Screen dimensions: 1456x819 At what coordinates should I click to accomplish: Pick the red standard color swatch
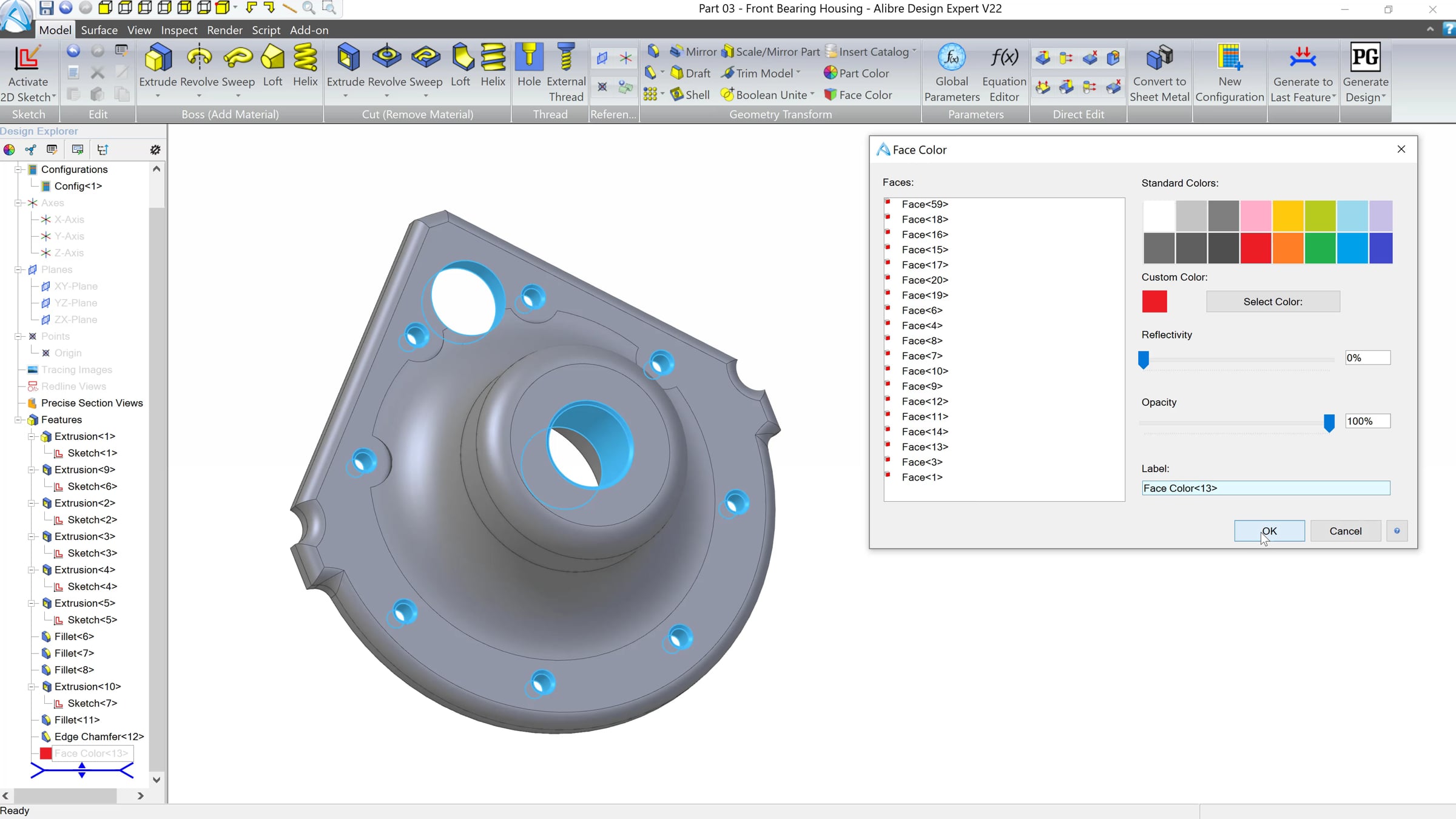point(1256,248)
